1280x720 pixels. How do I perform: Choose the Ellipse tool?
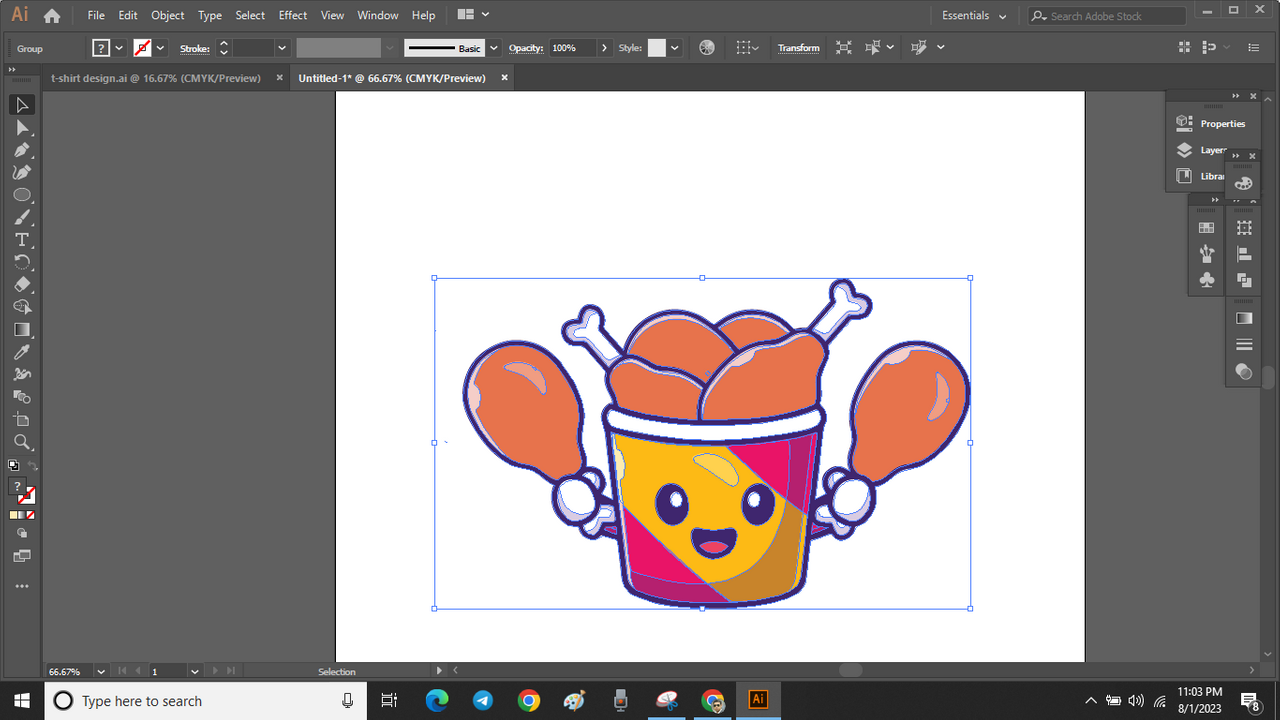[x=22, y=195]
